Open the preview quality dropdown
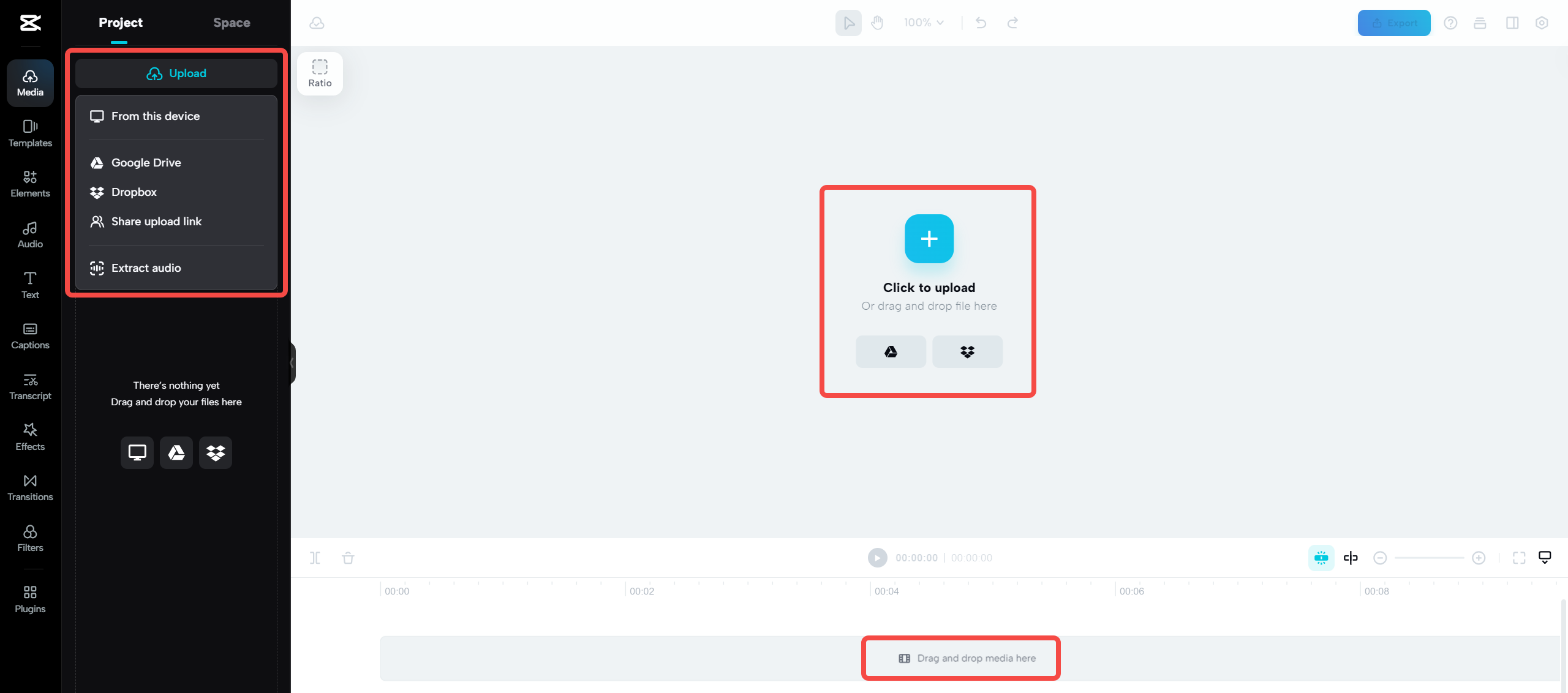 pyautogui.click(x=1545, y=557)
